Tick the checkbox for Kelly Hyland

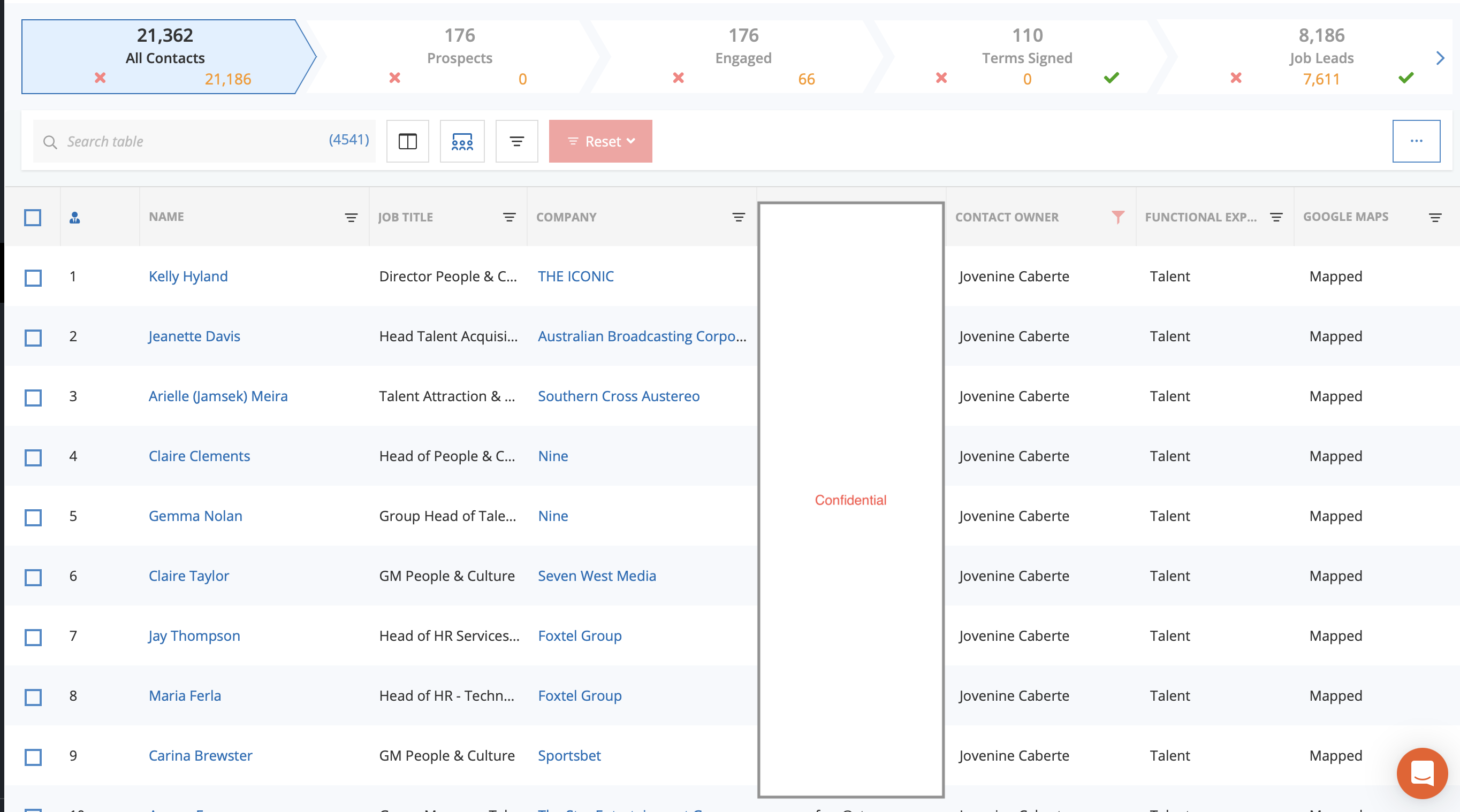click(x=33, y=278)
